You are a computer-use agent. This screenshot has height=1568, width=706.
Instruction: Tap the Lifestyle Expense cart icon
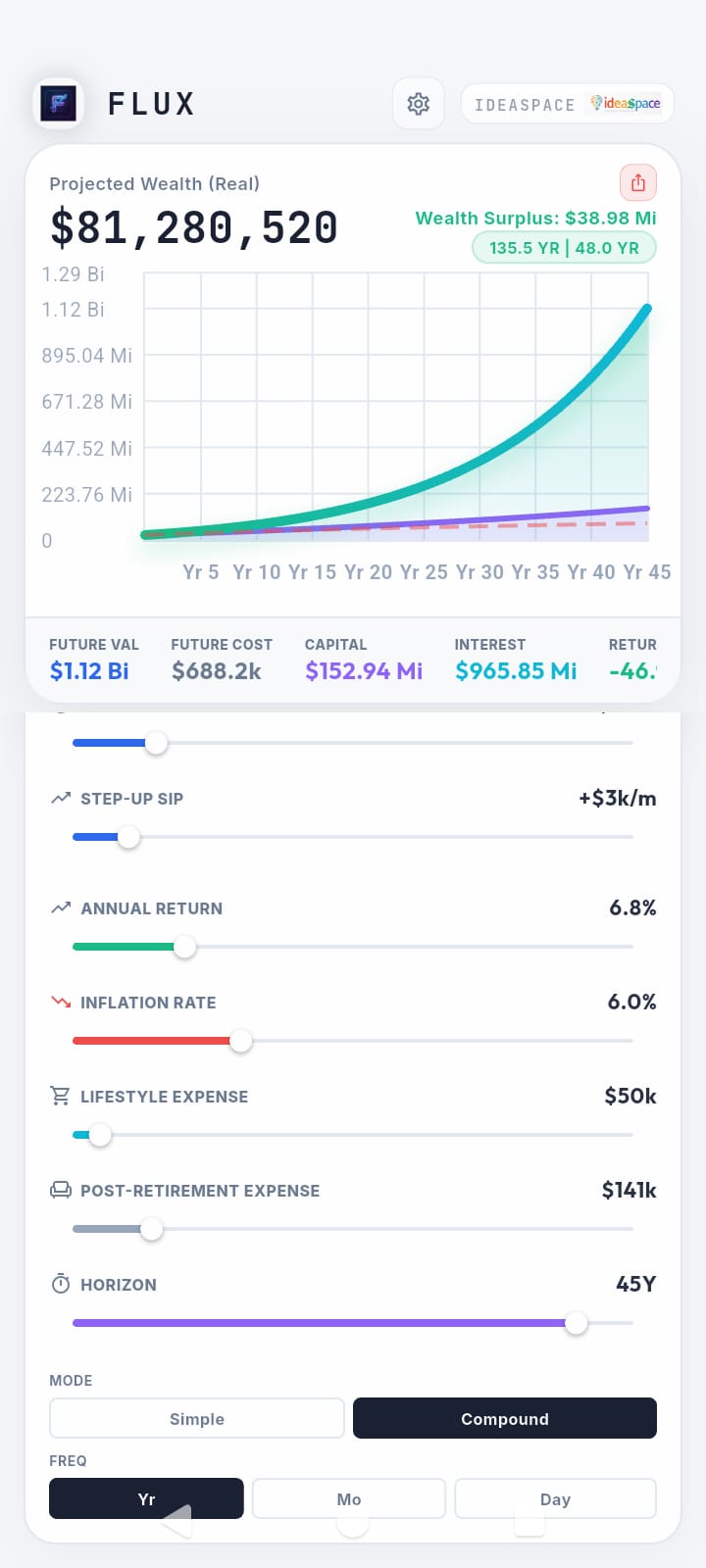point(61,1096)
